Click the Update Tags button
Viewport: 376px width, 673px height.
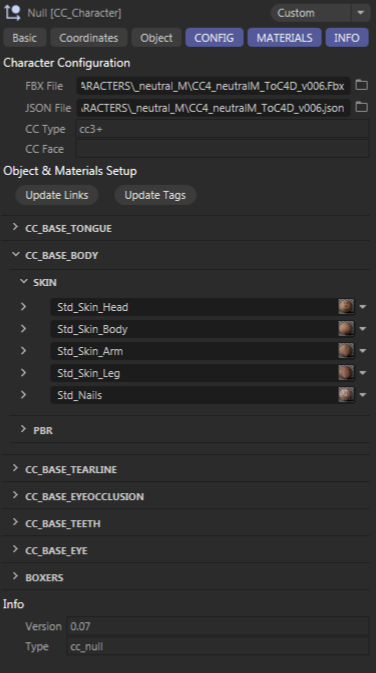click(155, 195)
